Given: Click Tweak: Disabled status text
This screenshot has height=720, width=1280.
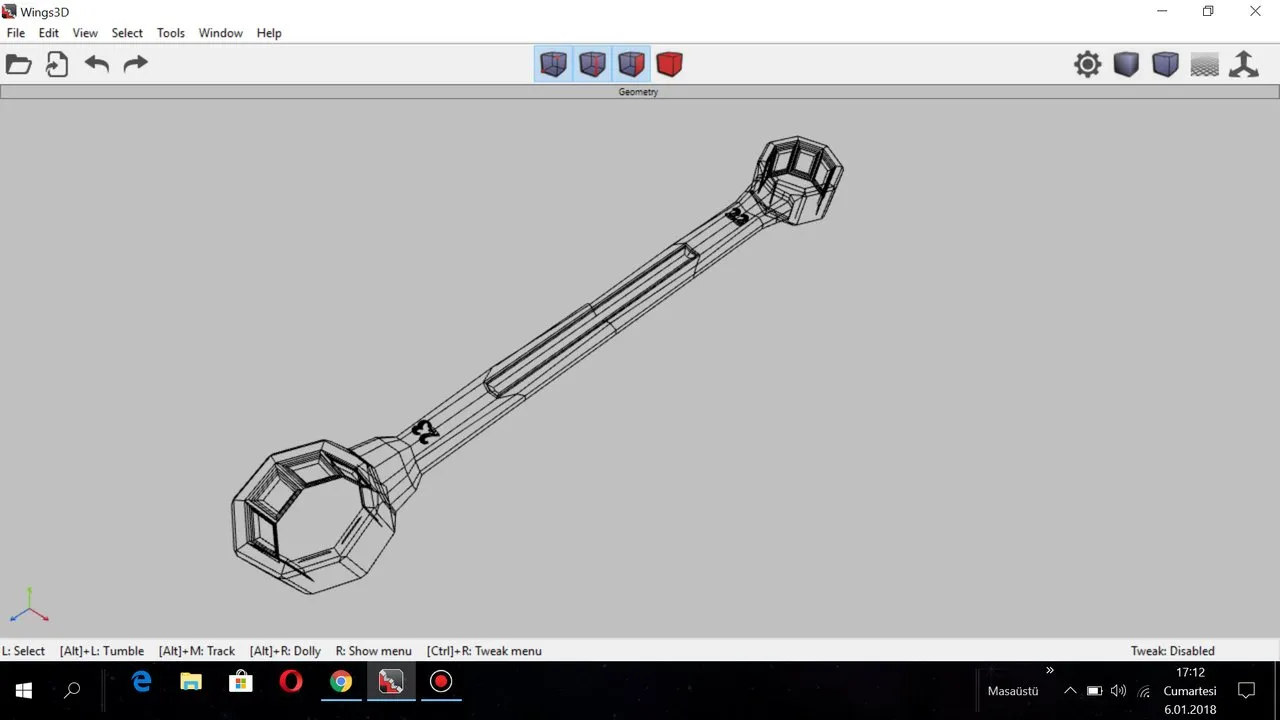Looking at the screenshot, I should tap(1173, 651).
